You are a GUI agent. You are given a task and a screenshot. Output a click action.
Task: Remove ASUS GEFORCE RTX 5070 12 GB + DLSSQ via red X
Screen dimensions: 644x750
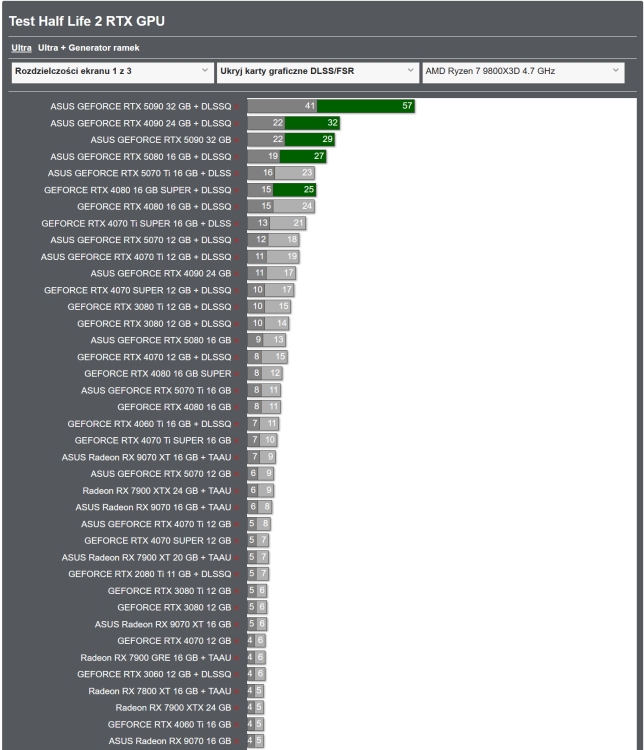click(x=237, y=241)
